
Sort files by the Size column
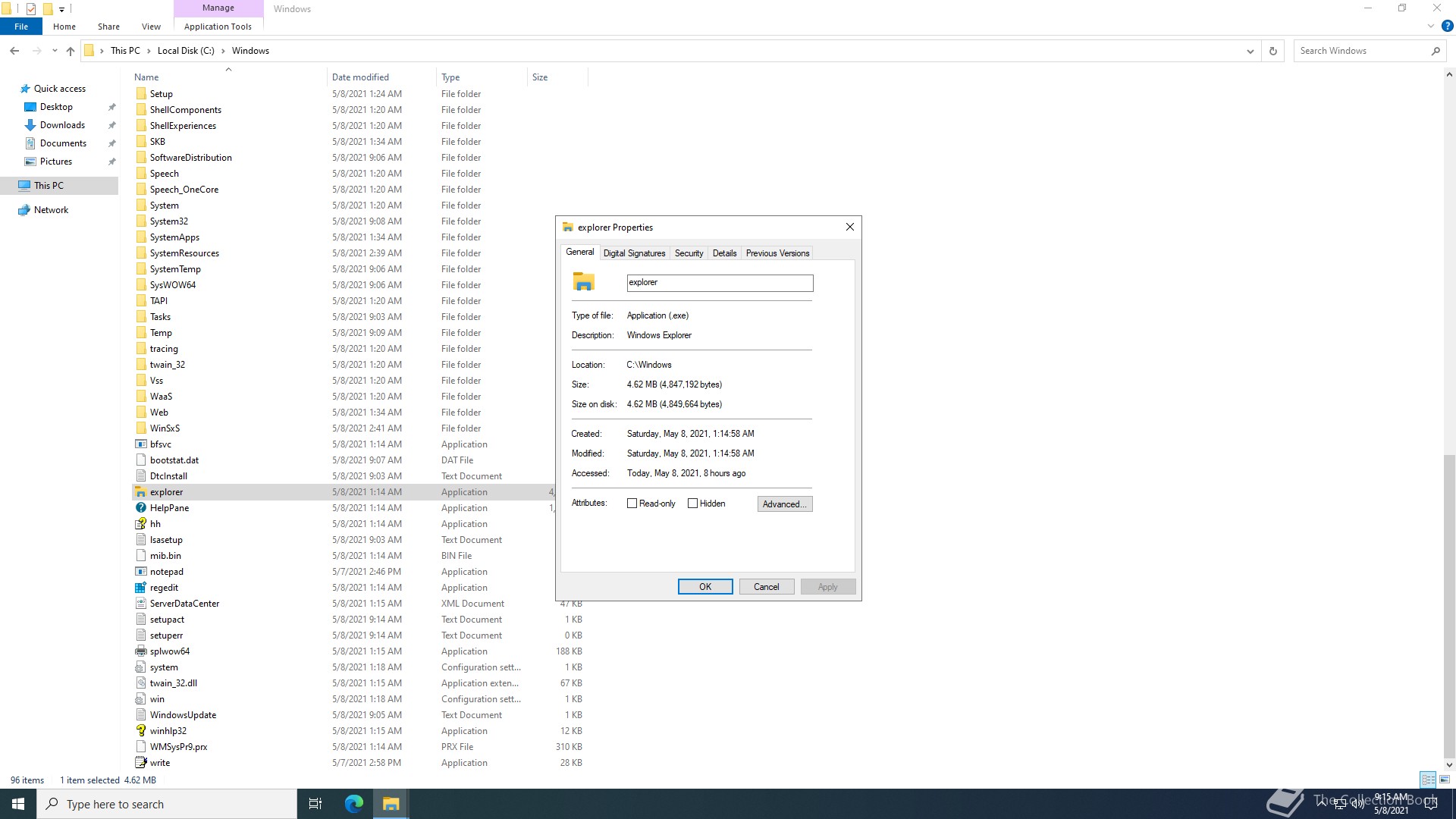click(557, 77)
